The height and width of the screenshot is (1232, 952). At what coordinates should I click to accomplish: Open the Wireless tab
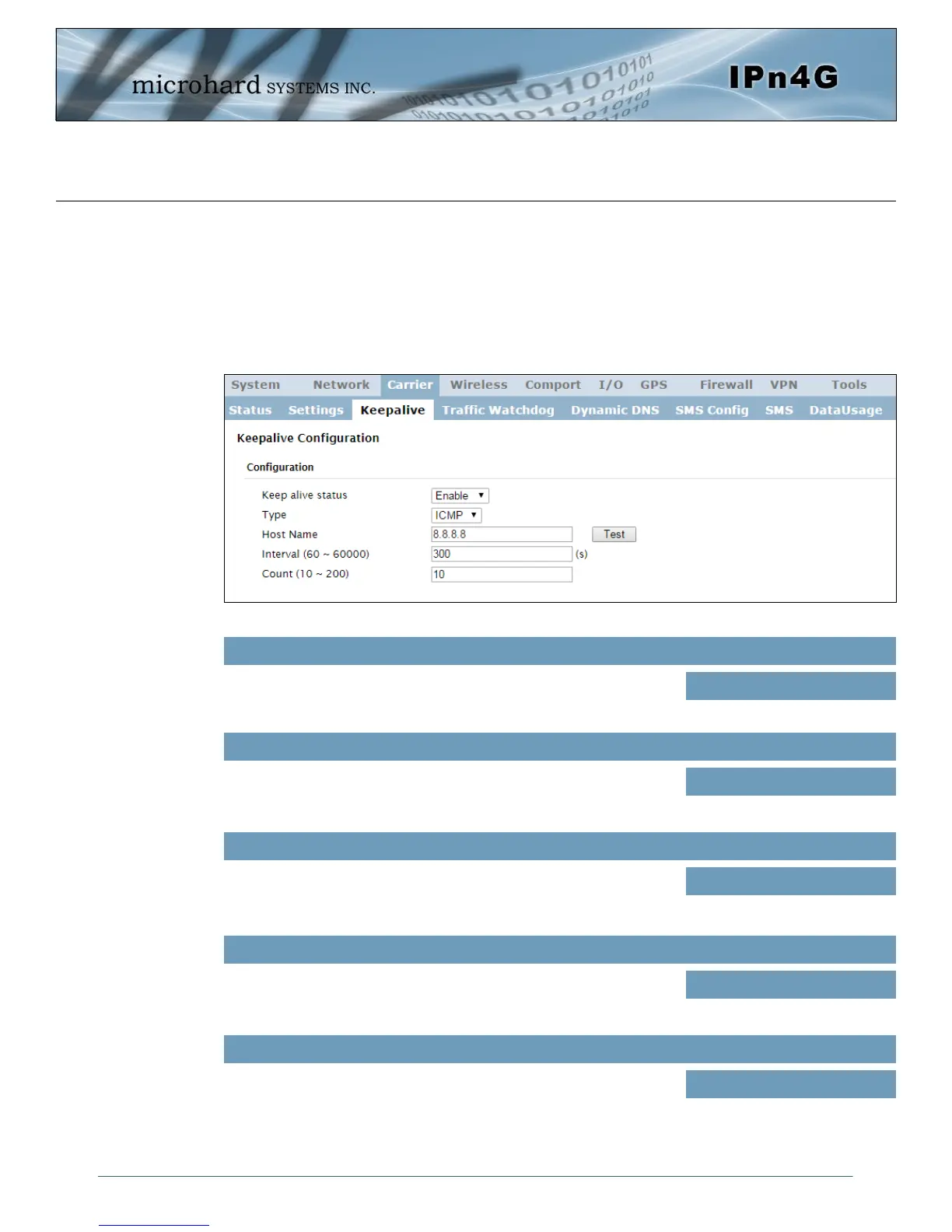478,385
